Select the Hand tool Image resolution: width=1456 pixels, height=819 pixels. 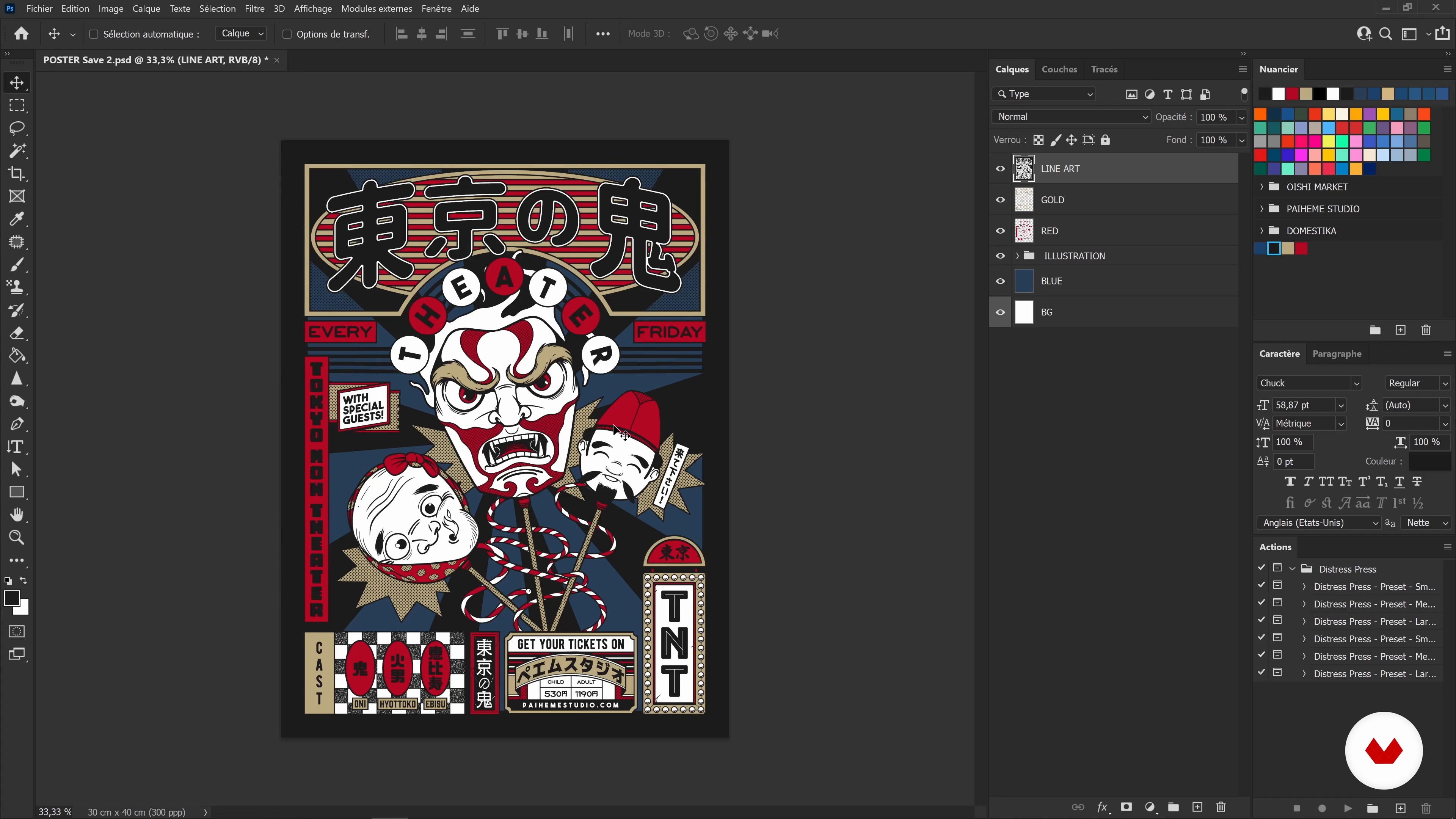(17, 515)
